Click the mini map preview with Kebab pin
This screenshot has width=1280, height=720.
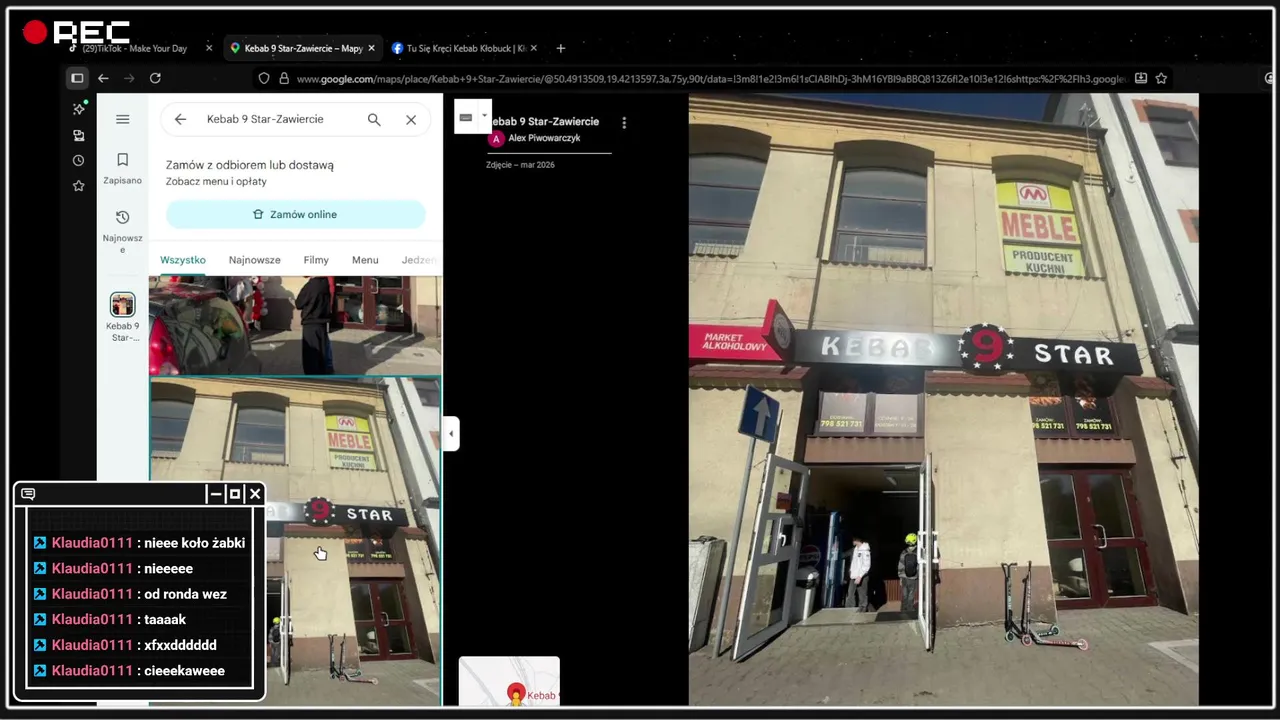pyautogui.click(x=509, y=681)
